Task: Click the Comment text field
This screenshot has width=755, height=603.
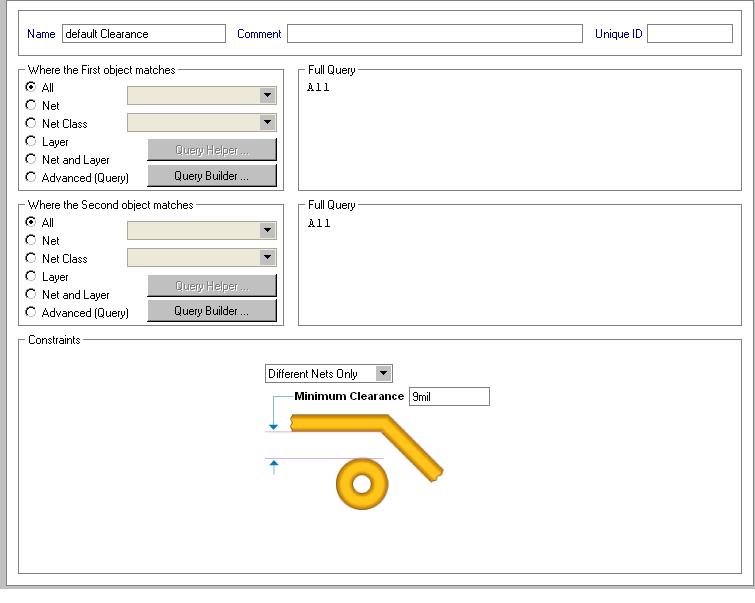Action: coord(434,34)
